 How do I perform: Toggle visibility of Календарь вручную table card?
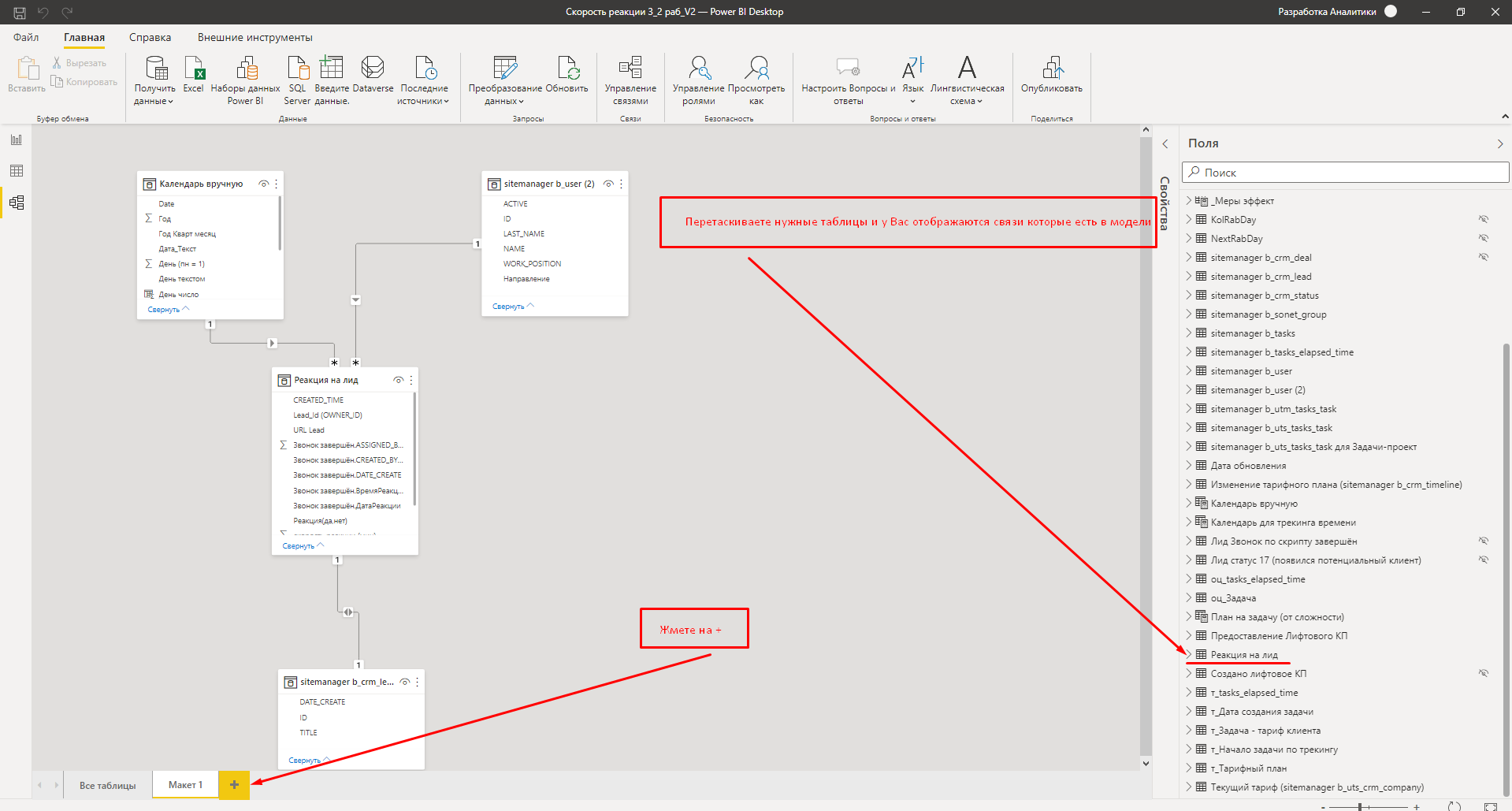click(263, 184)
